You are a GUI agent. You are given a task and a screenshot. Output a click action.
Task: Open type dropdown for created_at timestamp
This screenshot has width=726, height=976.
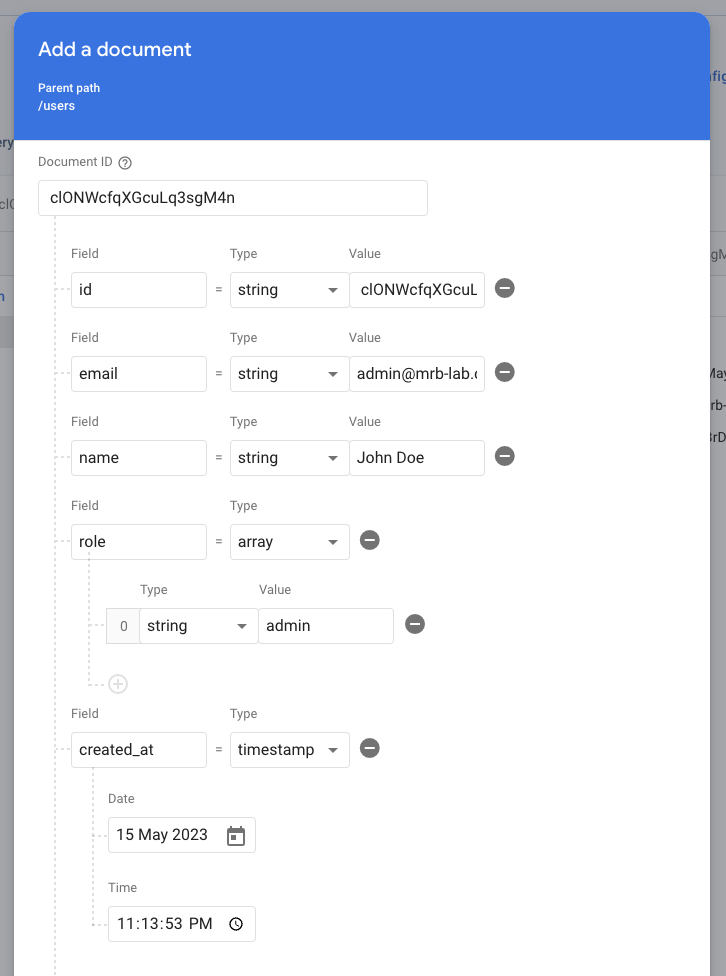coord(289,750)
